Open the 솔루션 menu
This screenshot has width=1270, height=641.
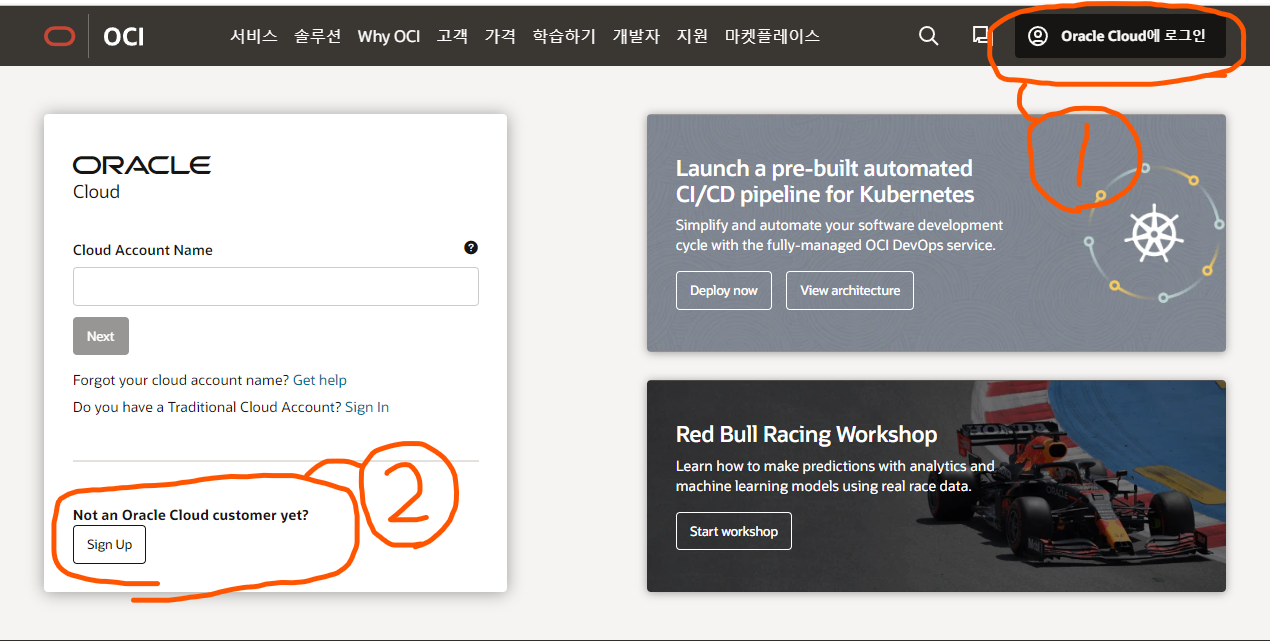317,36
